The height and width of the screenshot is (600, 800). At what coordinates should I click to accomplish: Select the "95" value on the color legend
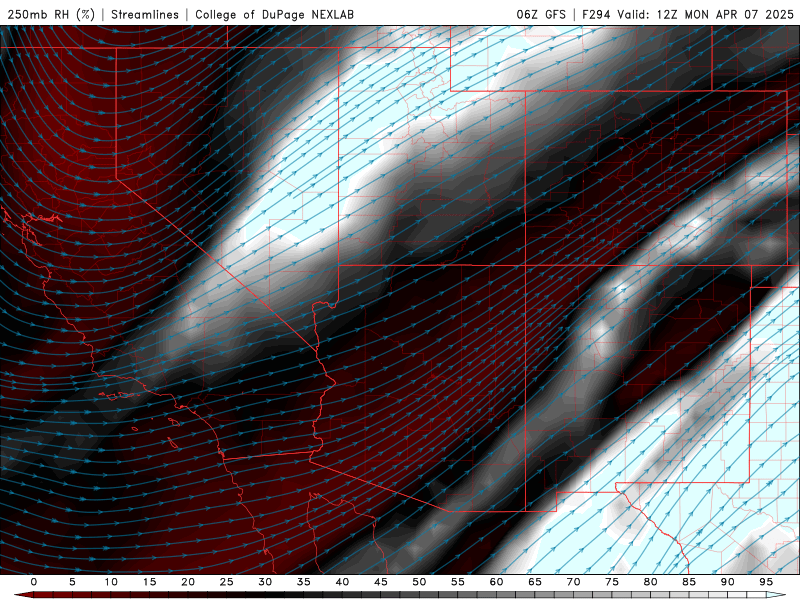(x=766, y=582)
